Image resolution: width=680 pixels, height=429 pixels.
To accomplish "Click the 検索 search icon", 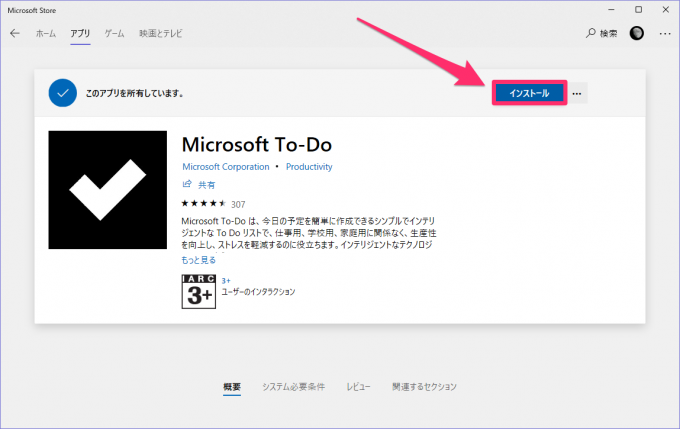I will [x=590, y=33].
